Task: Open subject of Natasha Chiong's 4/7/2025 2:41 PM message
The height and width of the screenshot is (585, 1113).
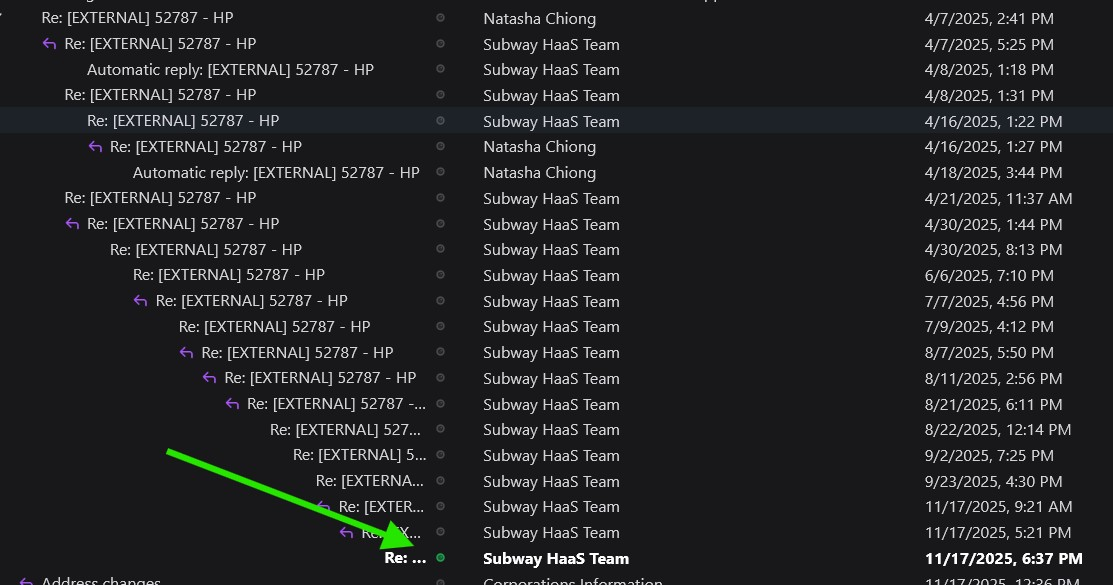Action: pyautogui.click(x=137, y=18)
